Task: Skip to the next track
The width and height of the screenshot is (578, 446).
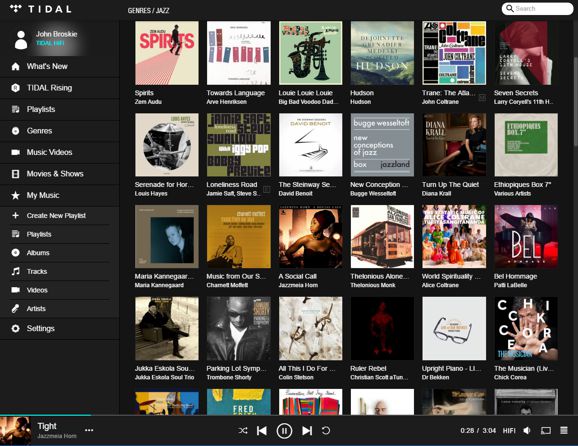Action: (307, 431)
